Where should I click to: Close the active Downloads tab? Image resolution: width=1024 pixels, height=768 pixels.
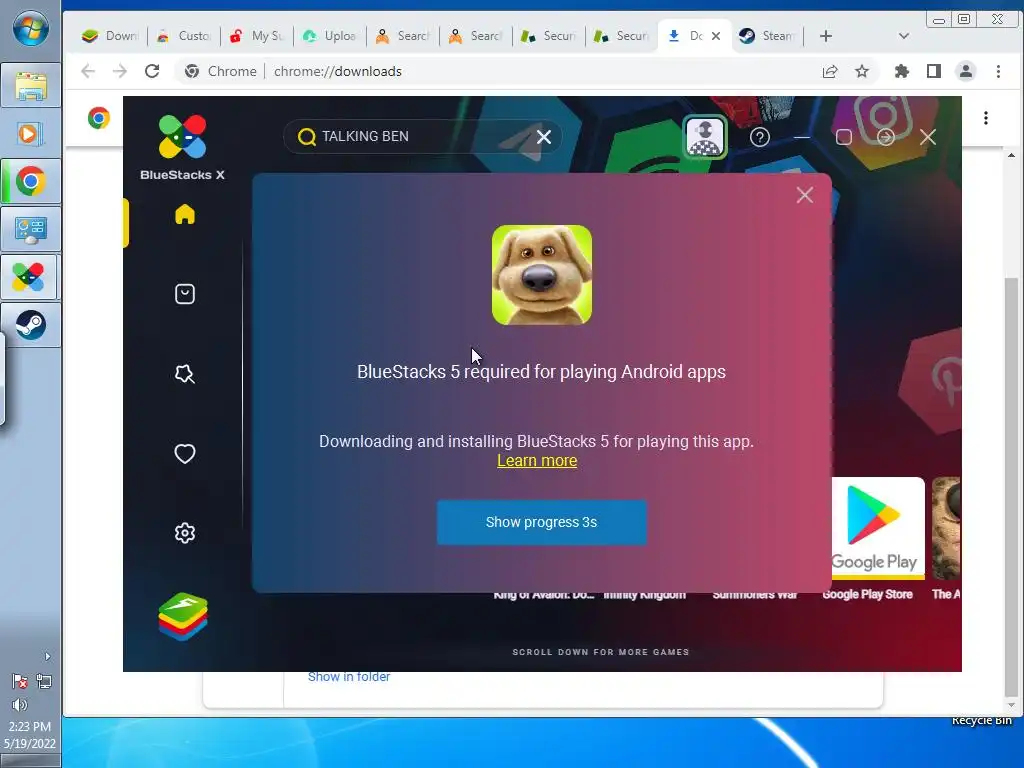(716, 36)
